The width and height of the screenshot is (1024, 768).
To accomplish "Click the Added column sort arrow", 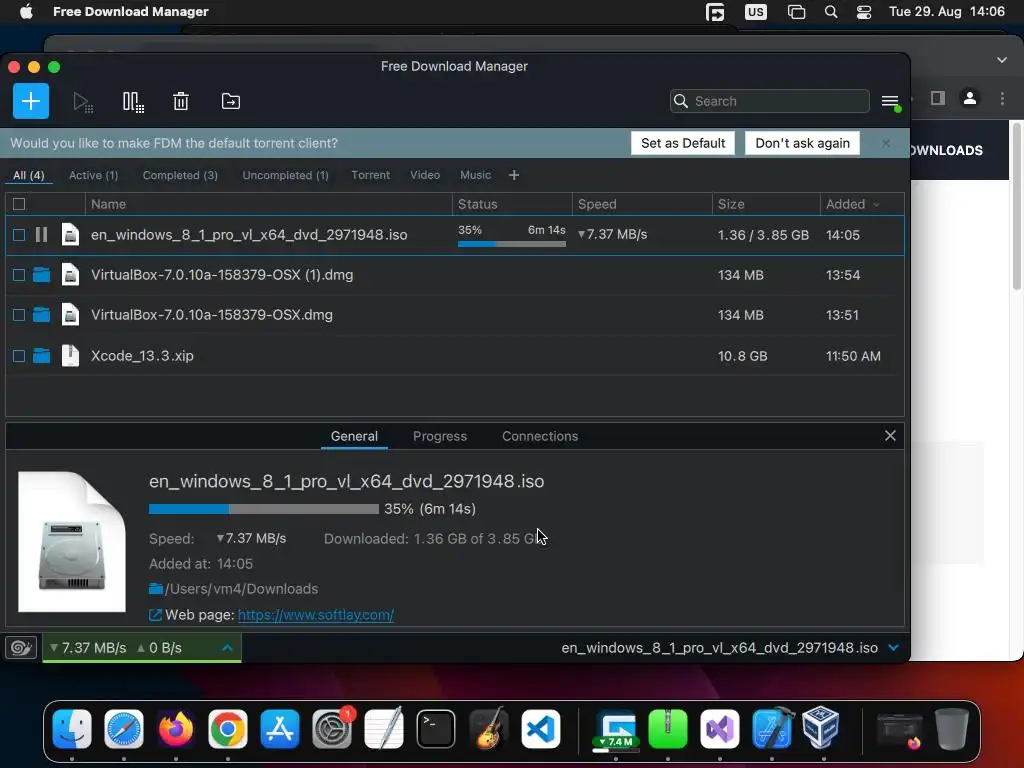I will pos(876,205).
